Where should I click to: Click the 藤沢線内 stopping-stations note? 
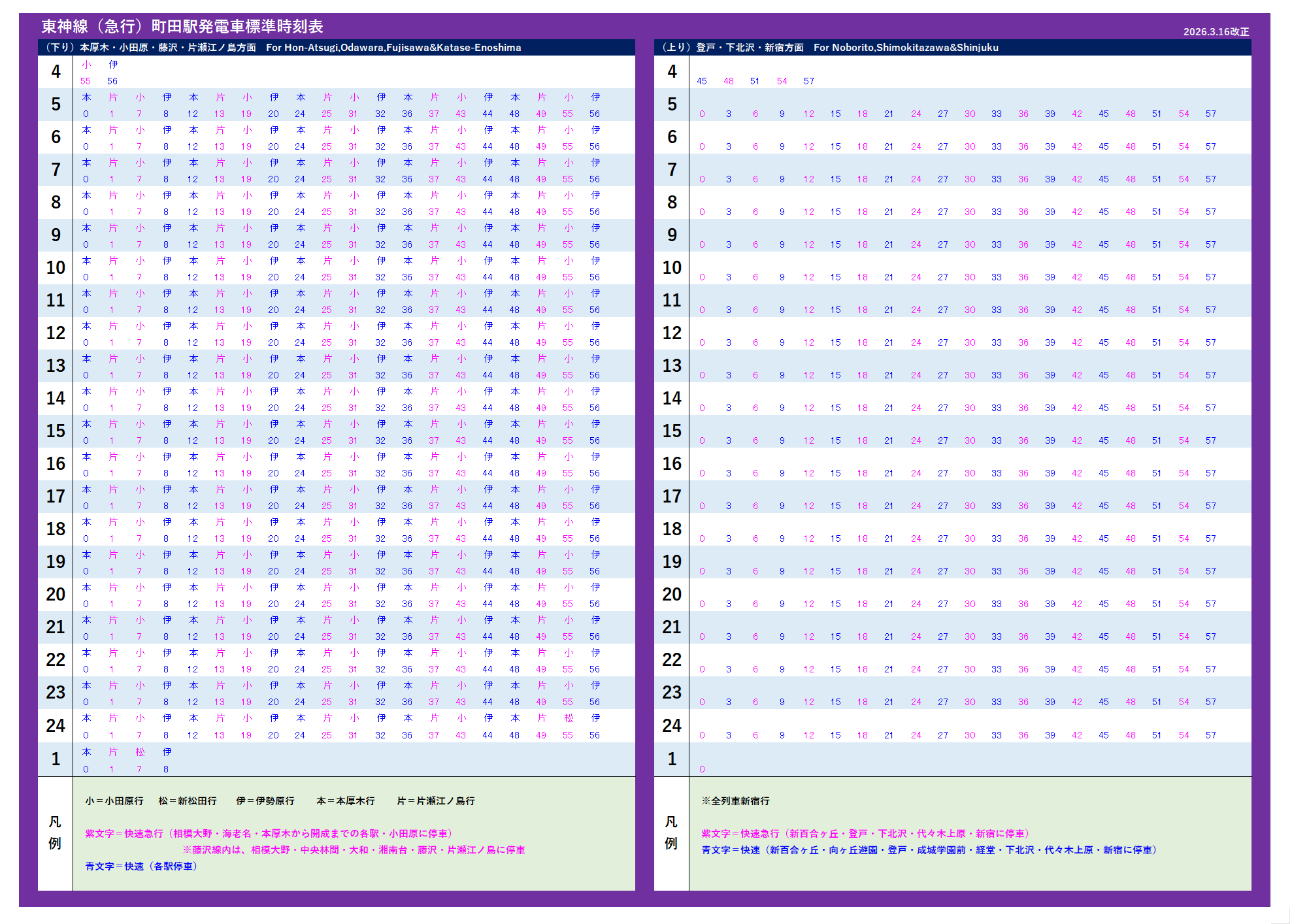point(354,850)
